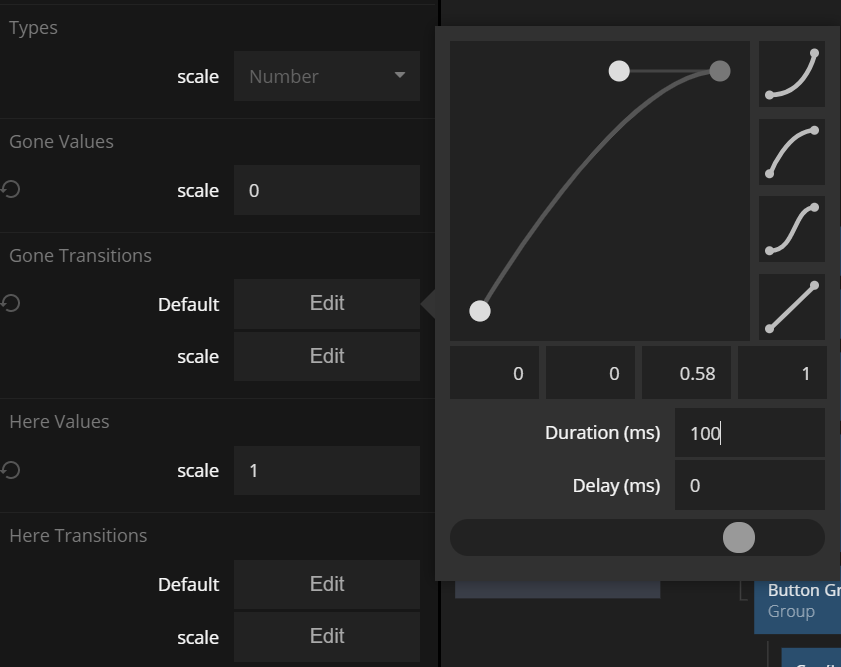Edit the Gone Transitions Default
This screenshot has width=841, height=667.
pyautogui.click(x=326, y=304)
